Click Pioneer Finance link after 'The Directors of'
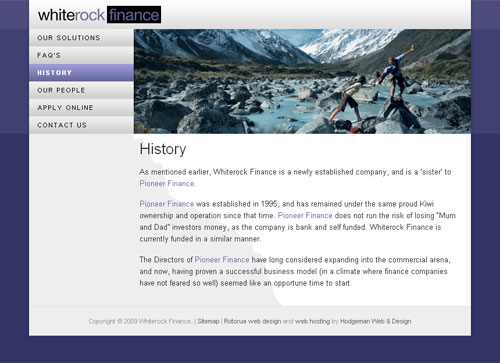The height and width of the screenshot is (363, 500). tap(222, 260)
